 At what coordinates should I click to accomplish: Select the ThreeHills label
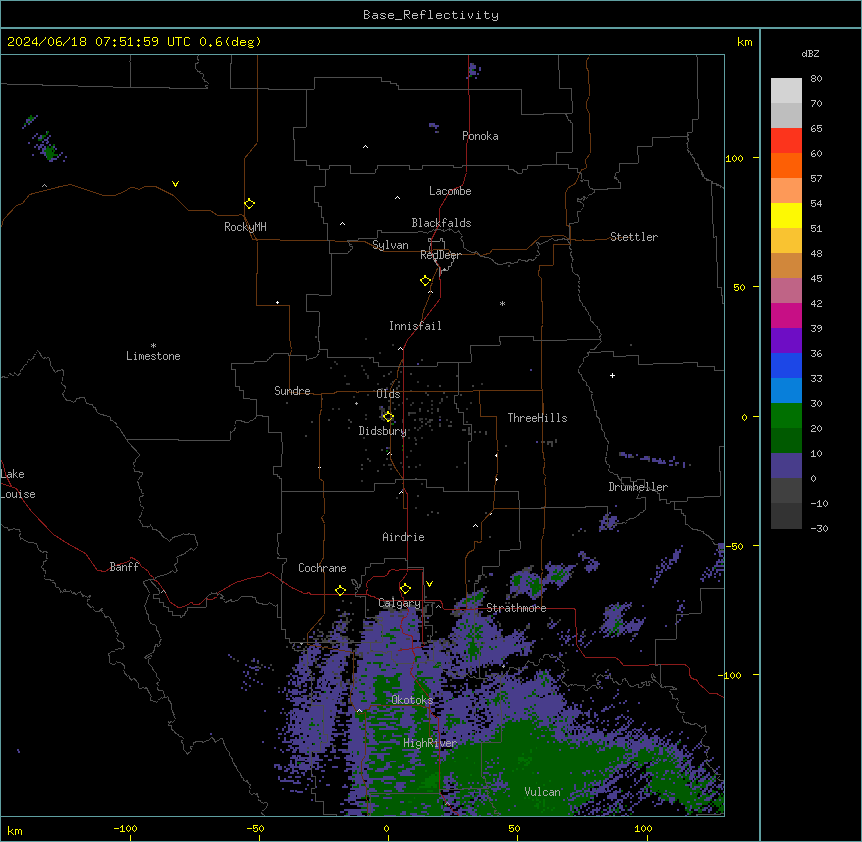[537, 418]
